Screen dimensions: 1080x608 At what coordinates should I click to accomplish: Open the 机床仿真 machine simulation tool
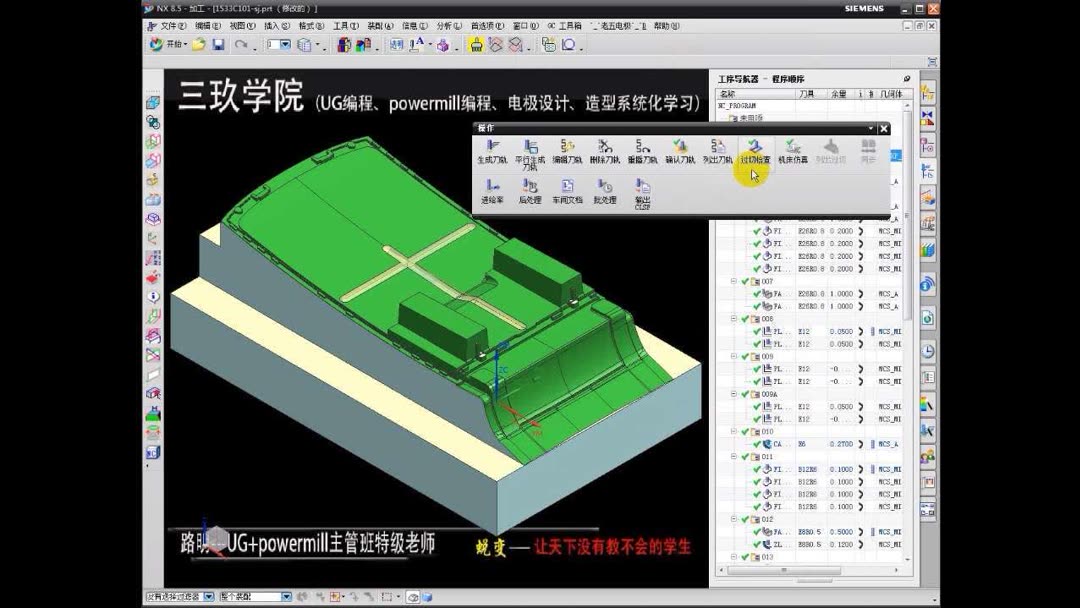click(x=793, y=150)
